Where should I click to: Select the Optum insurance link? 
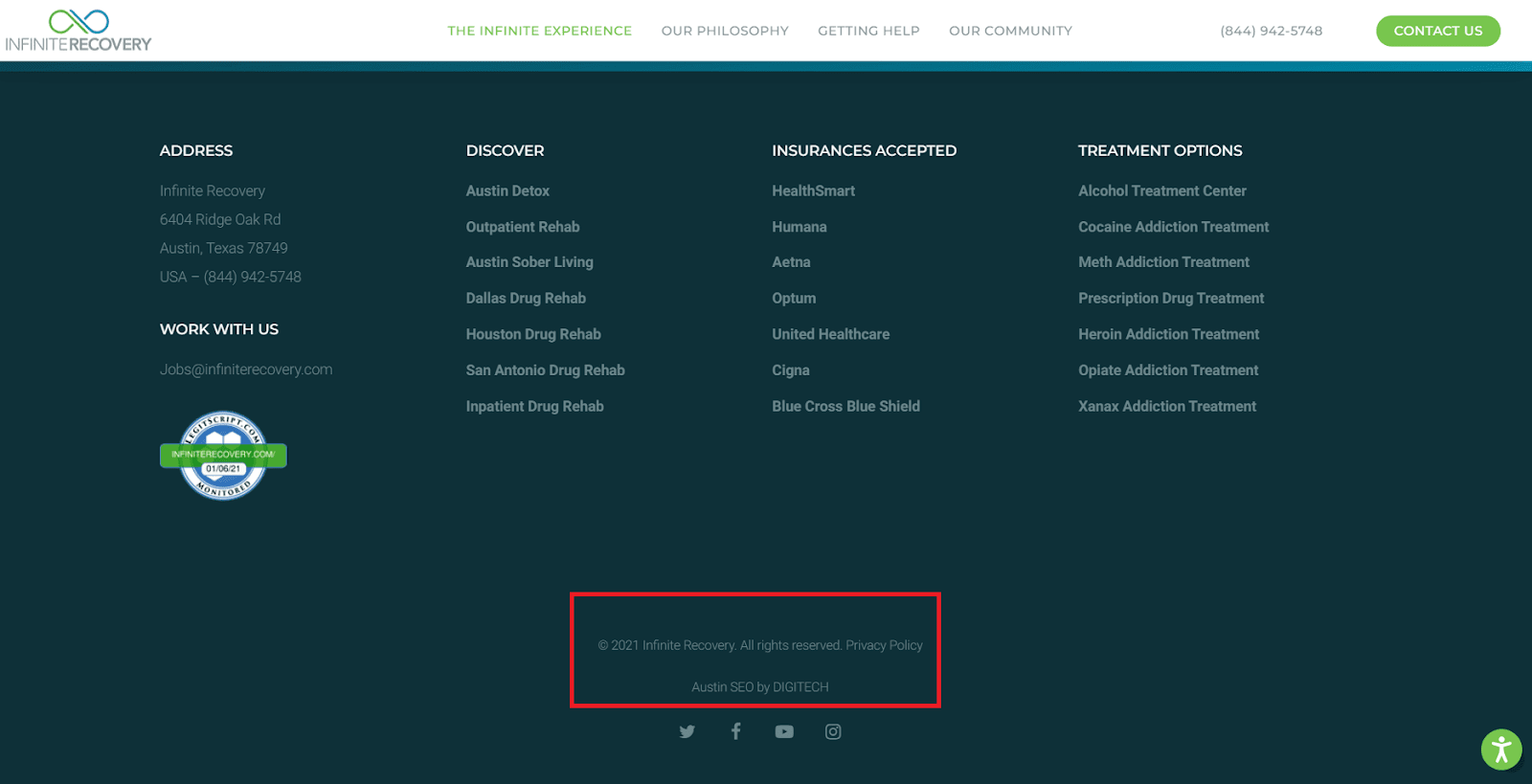(x=794, y=299)
